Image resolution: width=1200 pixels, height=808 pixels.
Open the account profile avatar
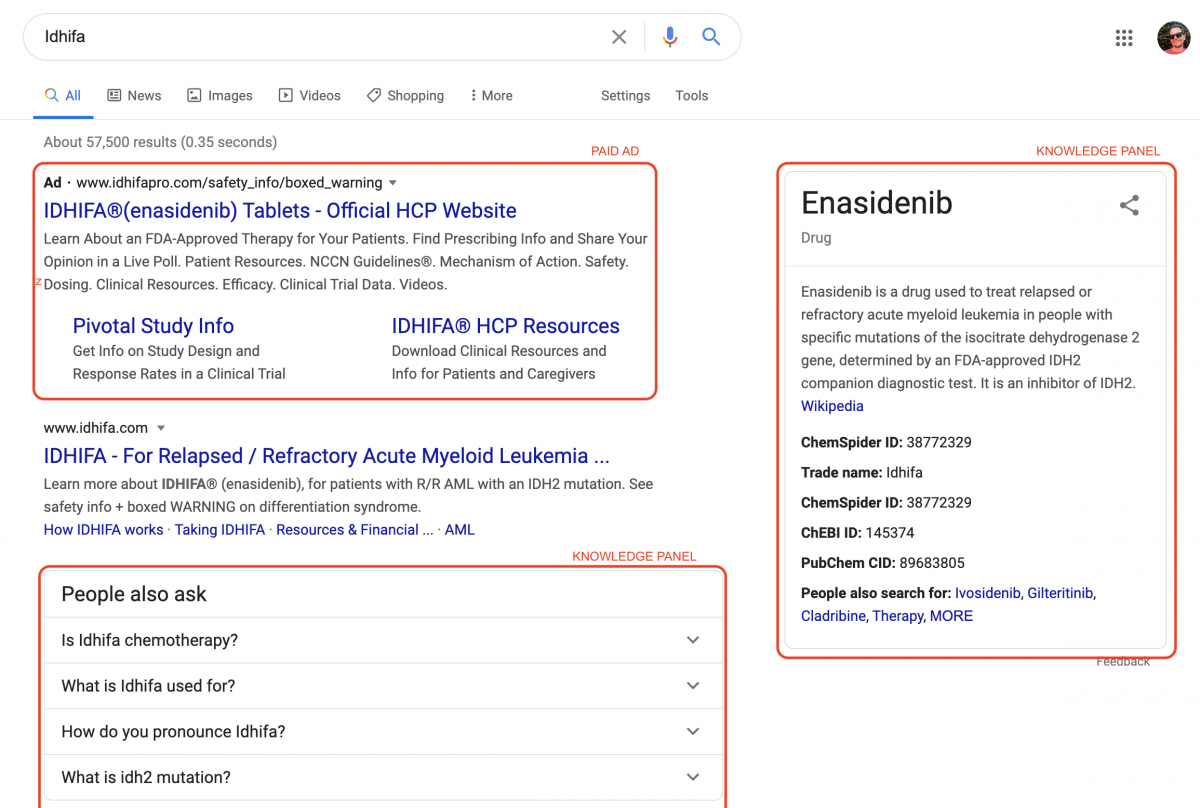tap(1174, 38)
